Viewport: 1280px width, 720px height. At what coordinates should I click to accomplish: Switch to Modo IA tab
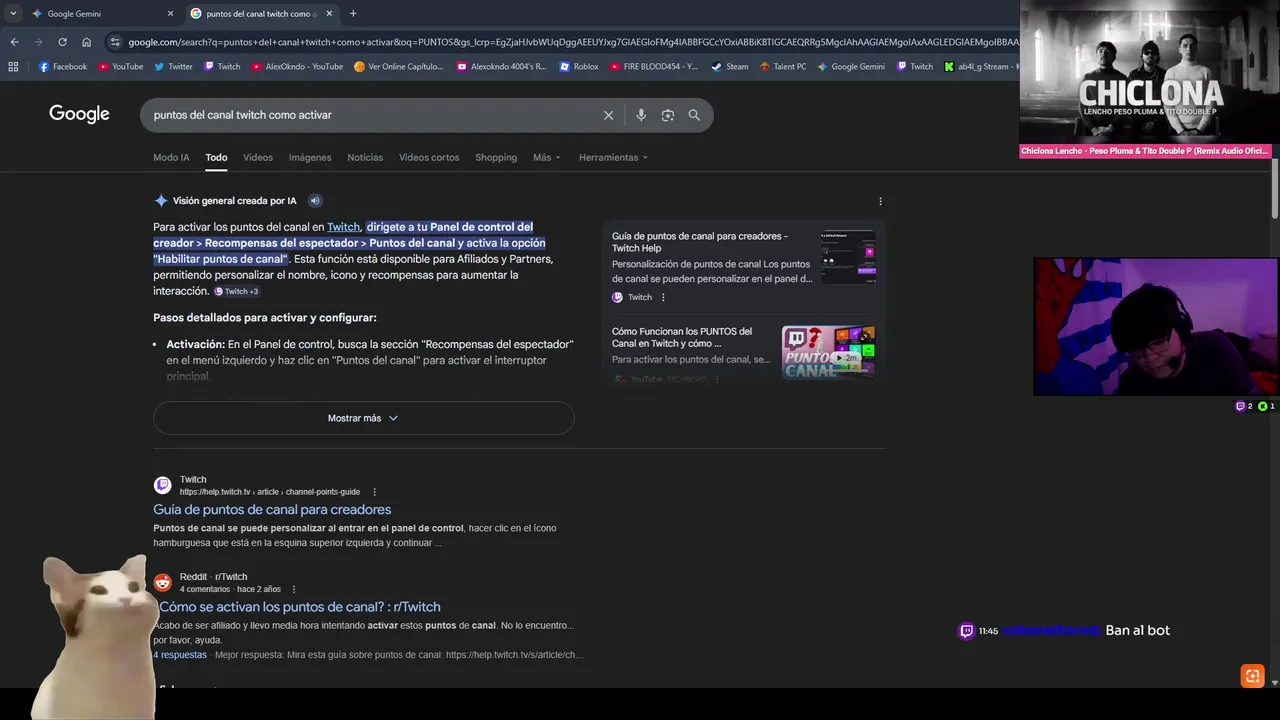(x=171, y=157)
